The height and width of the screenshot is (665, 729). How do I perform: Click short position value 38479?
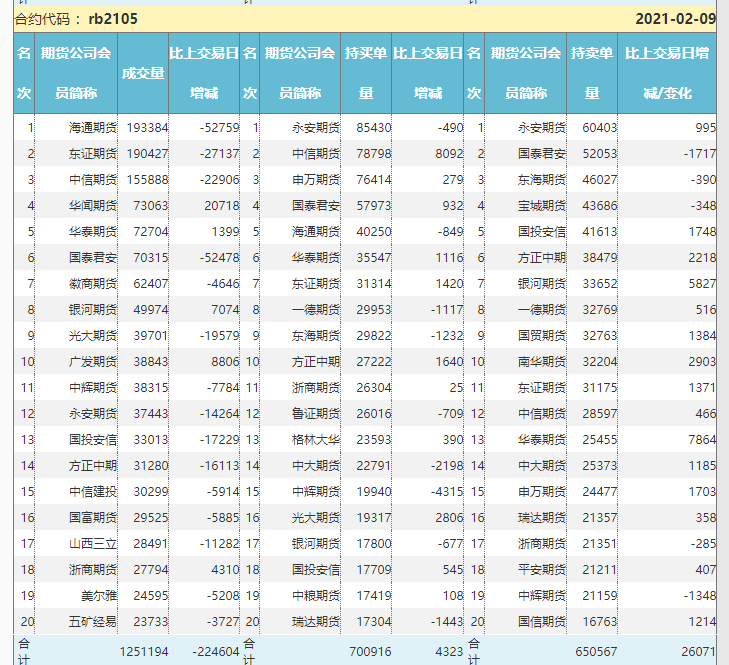(x=600, y=258)
